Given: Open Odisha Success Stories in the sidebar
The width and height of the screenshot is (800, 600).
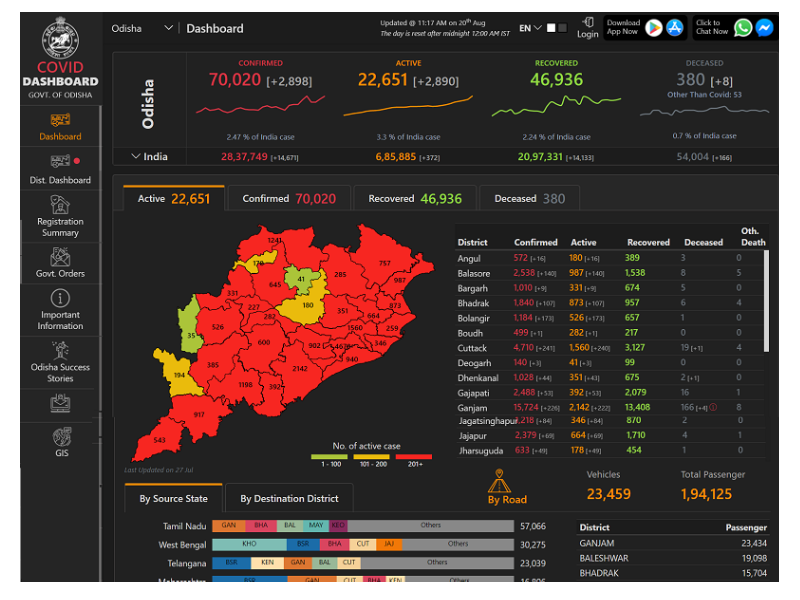Looking at the screenshot, I should coord(60,352).
